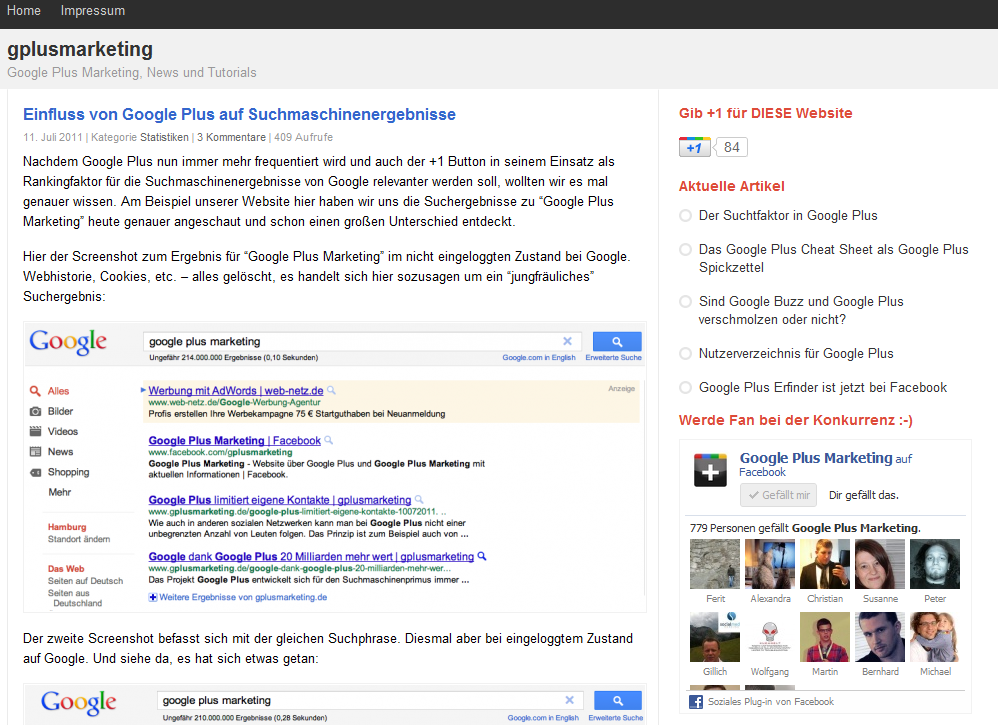This screenshot has width=998, height=725.
Task: Select News newspaper icon in sidebar
Action: [36, 452]
